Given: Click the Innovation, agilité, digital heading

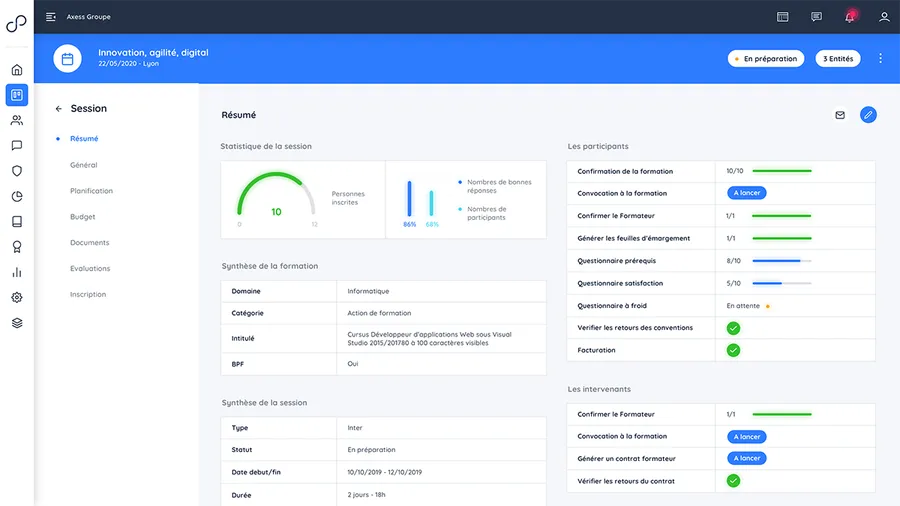Looking at the screenshot, I should [153, 52].
